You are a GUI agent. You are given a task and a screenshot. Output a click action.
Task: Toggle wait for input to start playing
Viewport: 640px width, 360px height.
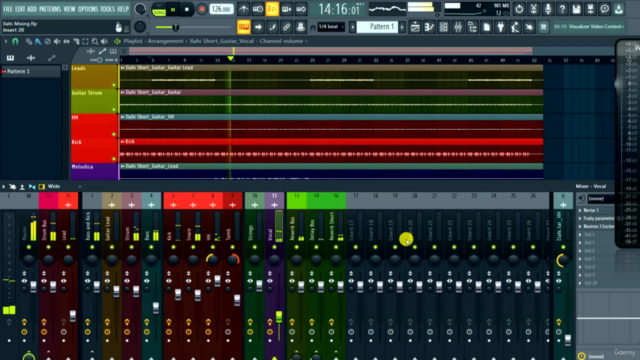(x=258, y=9)
